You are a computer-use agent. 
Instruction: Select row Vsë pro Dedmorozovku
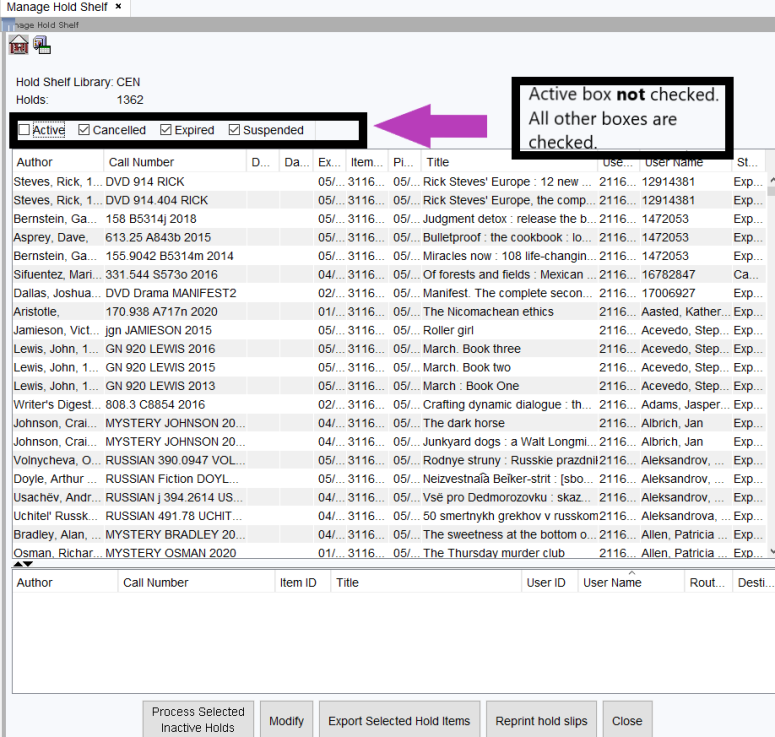[x=389, y=497]
